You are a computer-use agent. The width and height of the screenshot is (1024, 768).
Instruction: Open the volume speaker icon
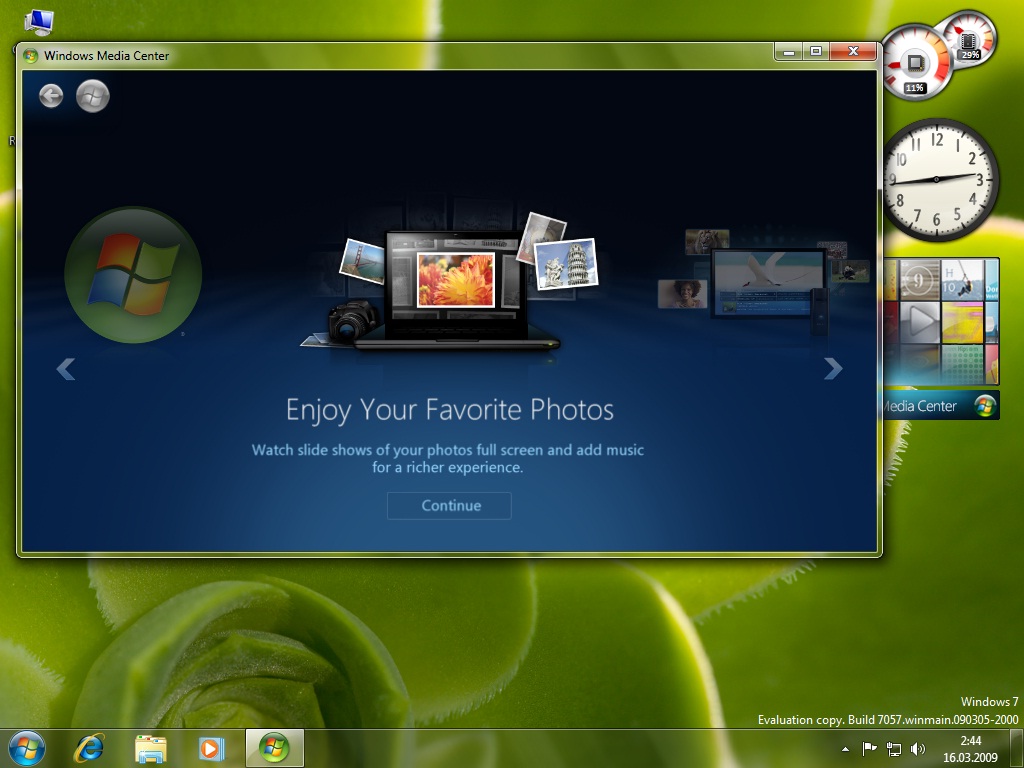[x=918, y=748]
